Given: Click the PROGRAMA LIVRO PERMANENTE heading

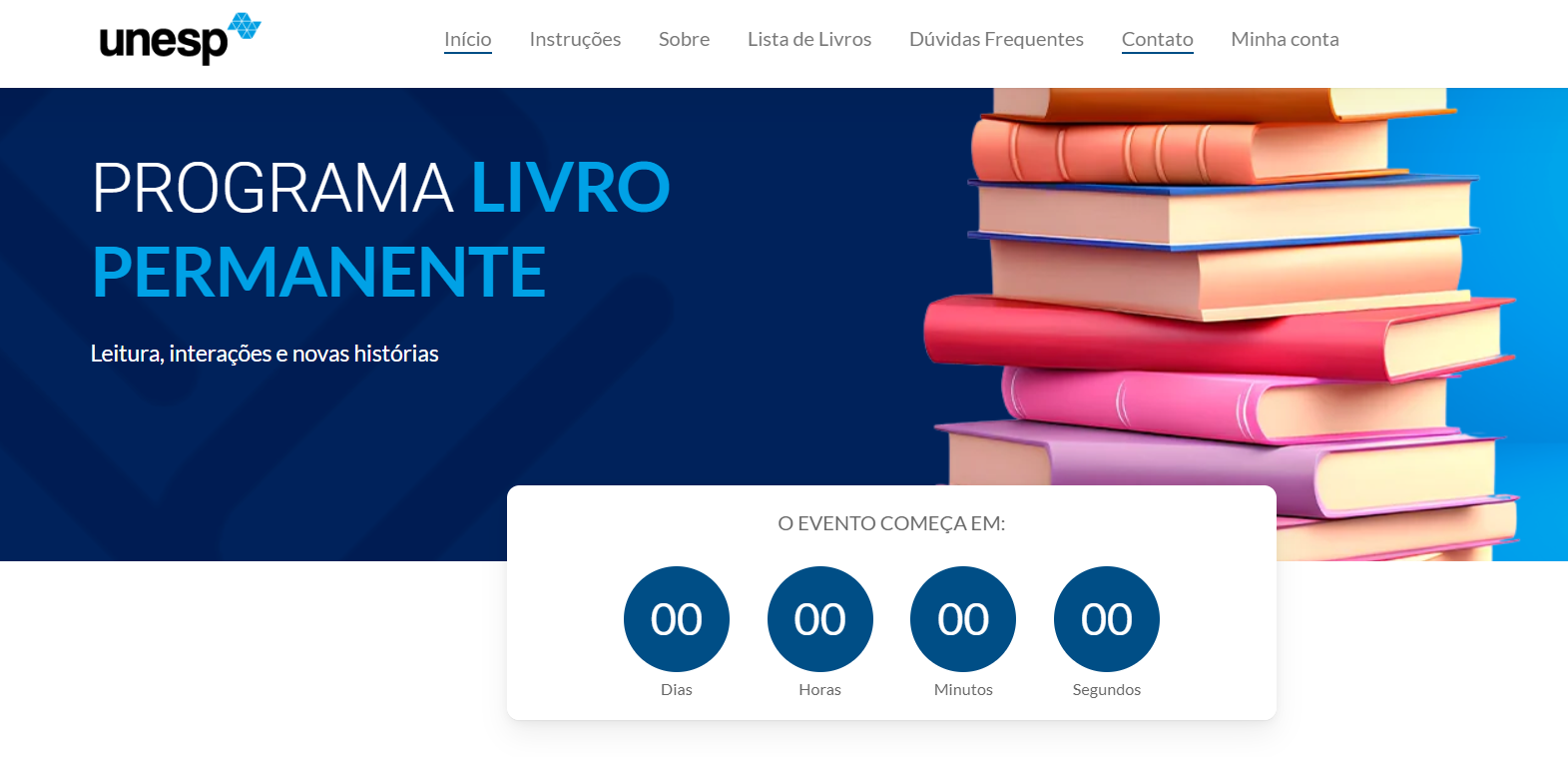Looking at the screenshot, I should [380, 229].
